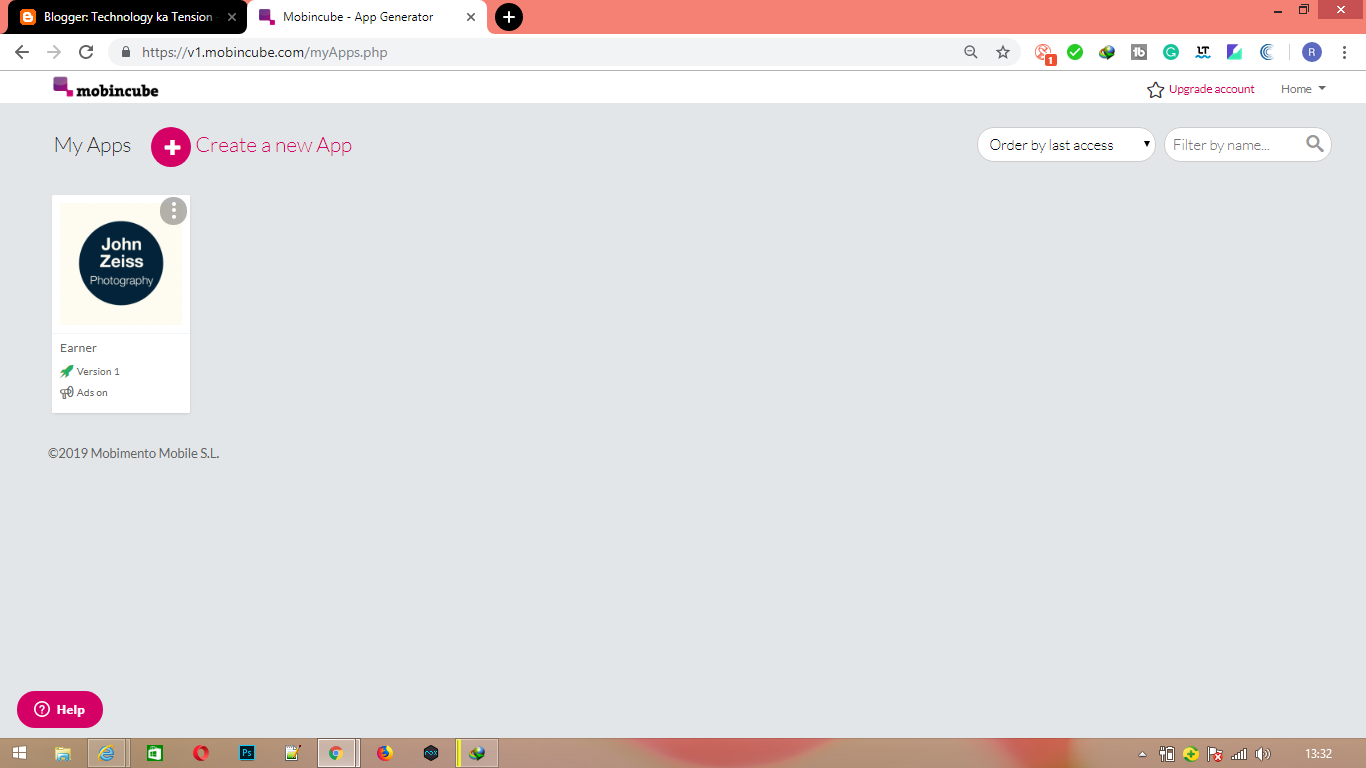The image size is (1366, 768).
Task: Show hidden system tray icons
Action: click(x=1143, y=754)
